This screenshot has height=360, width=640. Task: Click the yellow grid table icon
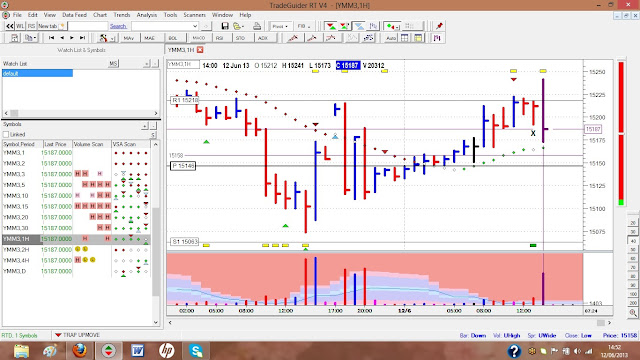tap(418, 38)
